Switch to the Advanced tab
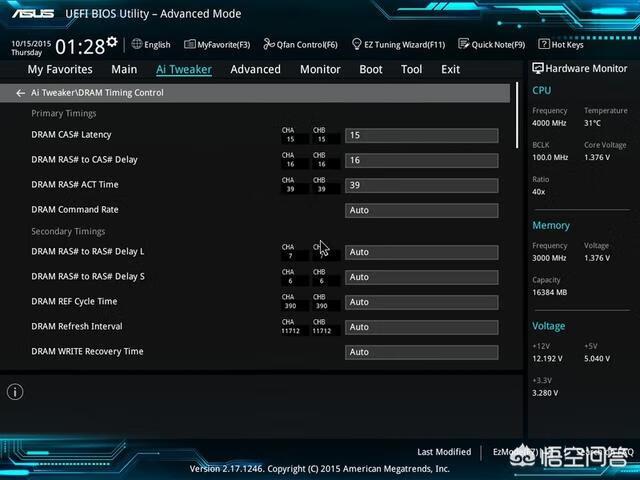Viewport: 640px width, 480px height. pos(255,70)
